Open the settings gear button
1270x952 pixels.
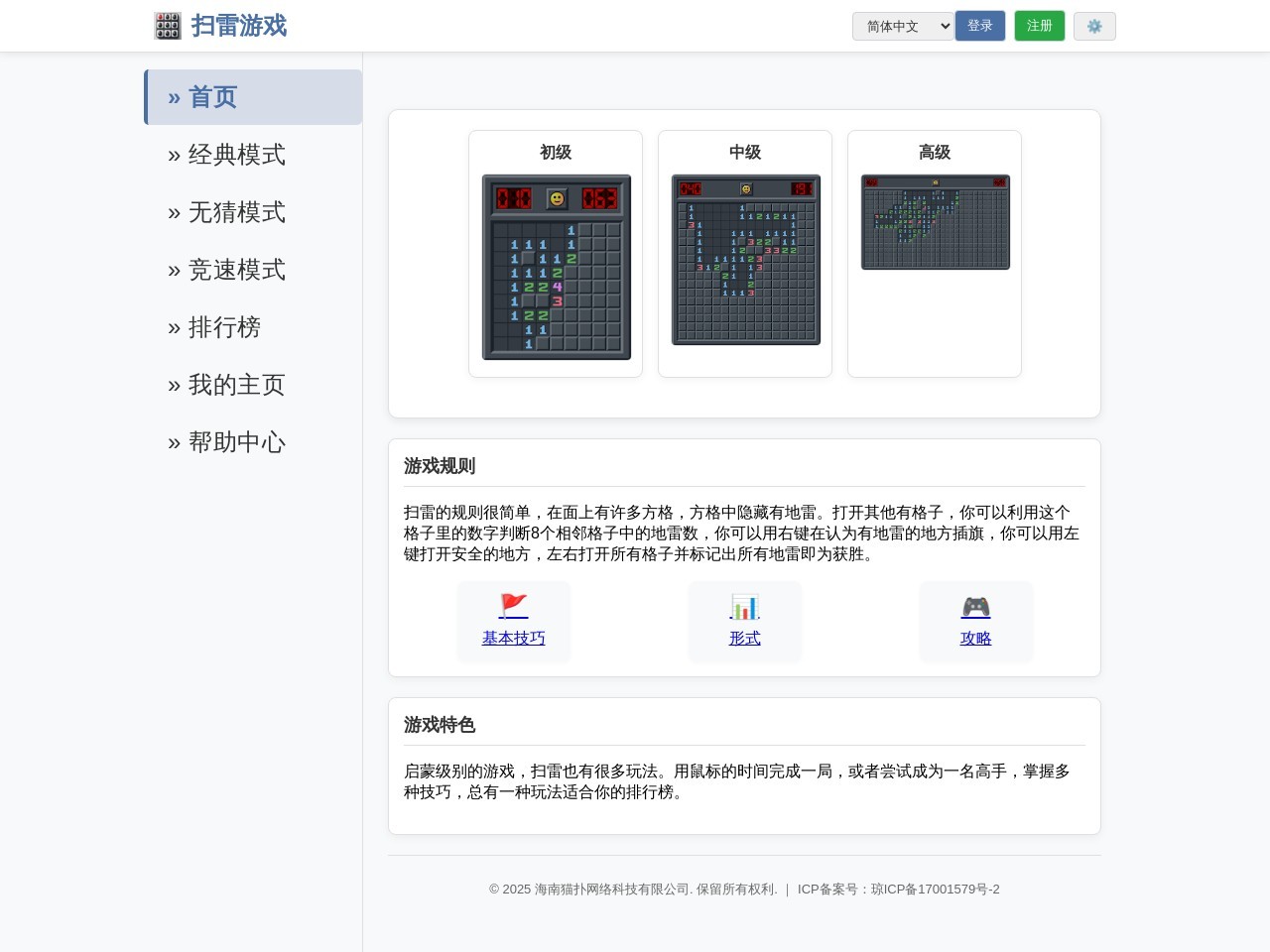pyautogui.click(x=1094, y=27)
